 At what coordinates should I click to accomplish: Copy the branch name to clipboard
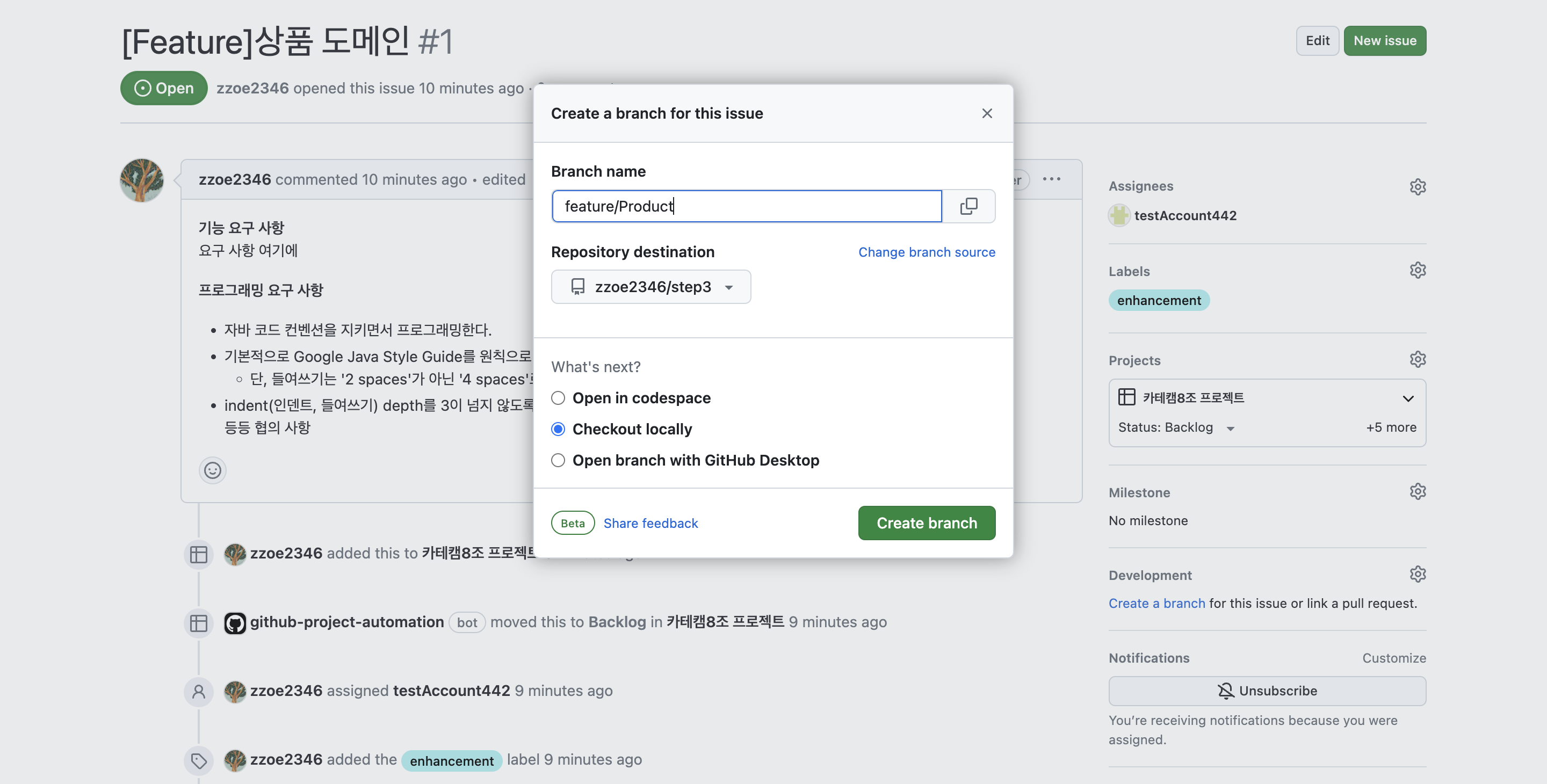[x=968, y=206]
